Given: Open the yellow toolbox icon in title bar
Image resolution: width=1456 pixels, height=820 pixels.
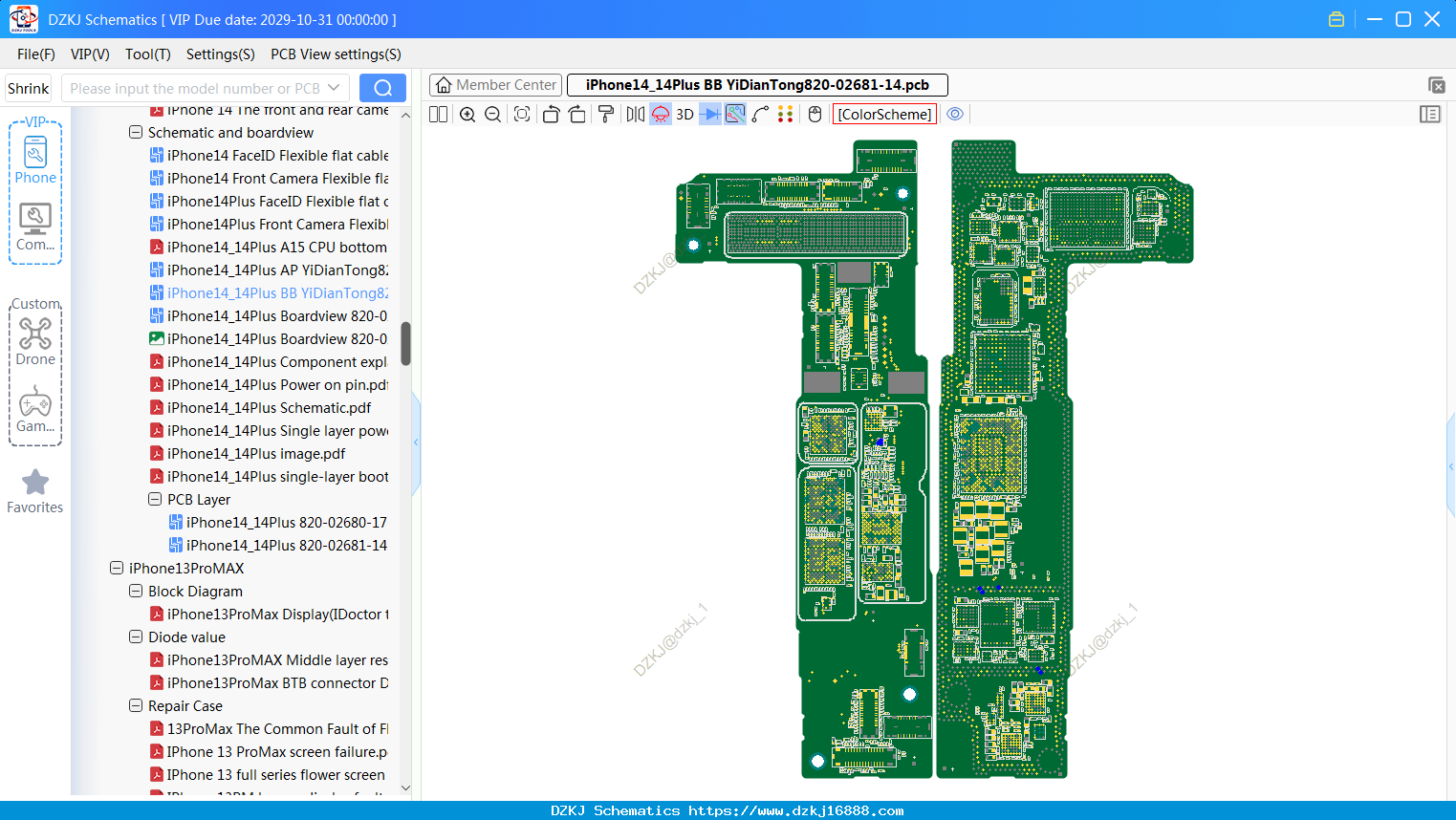Looking at the screenshot, I should pyautogui.click(x=1336, y=19).
